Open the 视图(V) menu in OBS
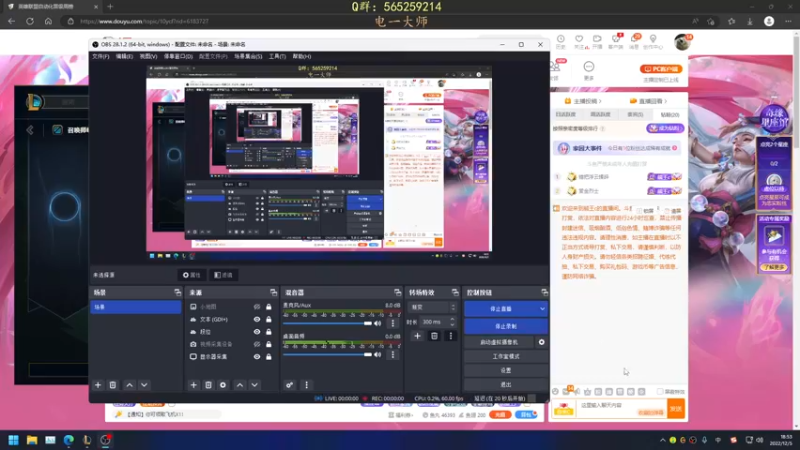This screenshot has height=450, width=800. (148, 56)
